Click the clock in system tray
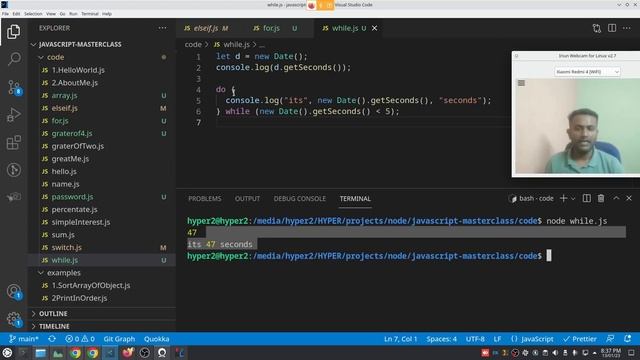Image resolution: width=640 pixels, height=360 pixels. (x=611, y=353)
